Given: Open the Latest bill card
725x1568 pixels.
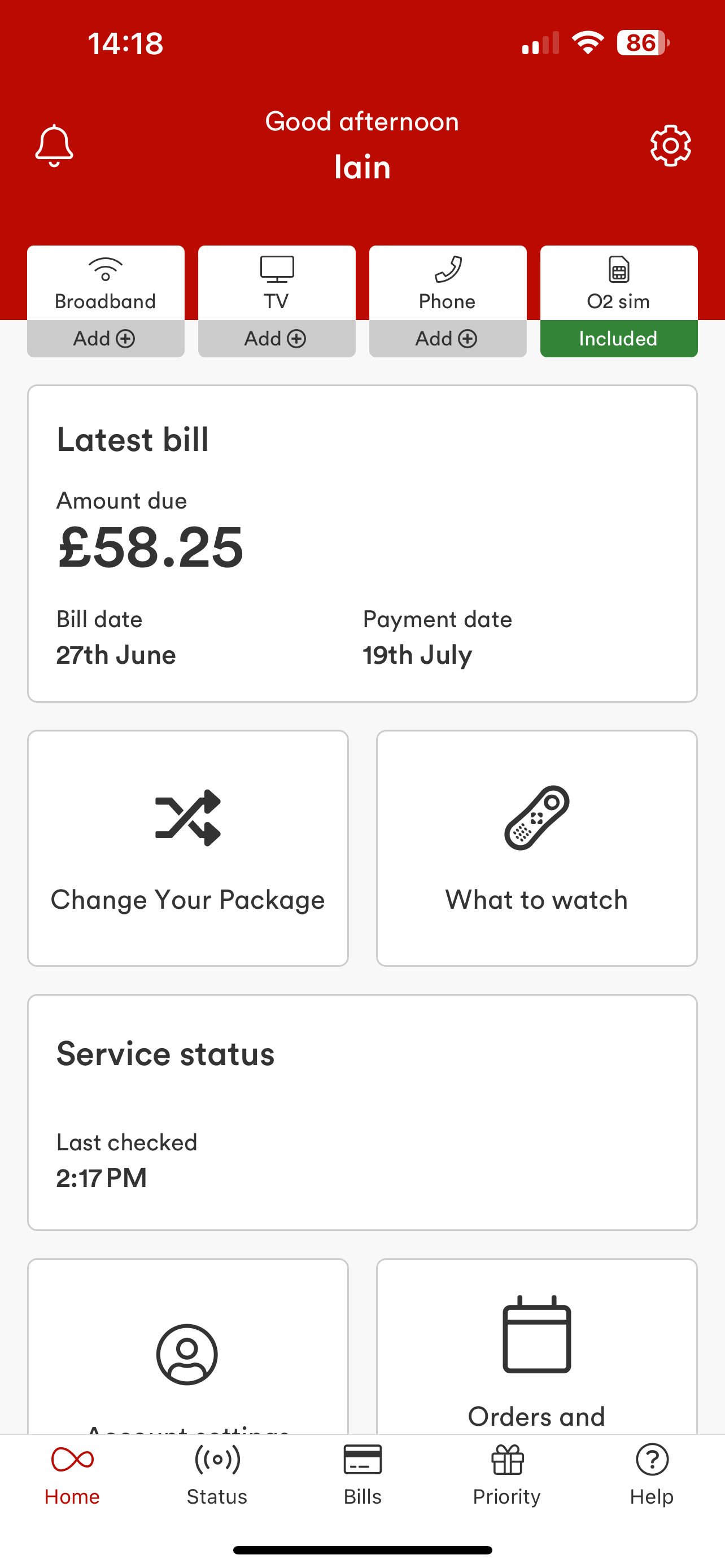Looking at the screenshot, I should (x=362, y=544).
